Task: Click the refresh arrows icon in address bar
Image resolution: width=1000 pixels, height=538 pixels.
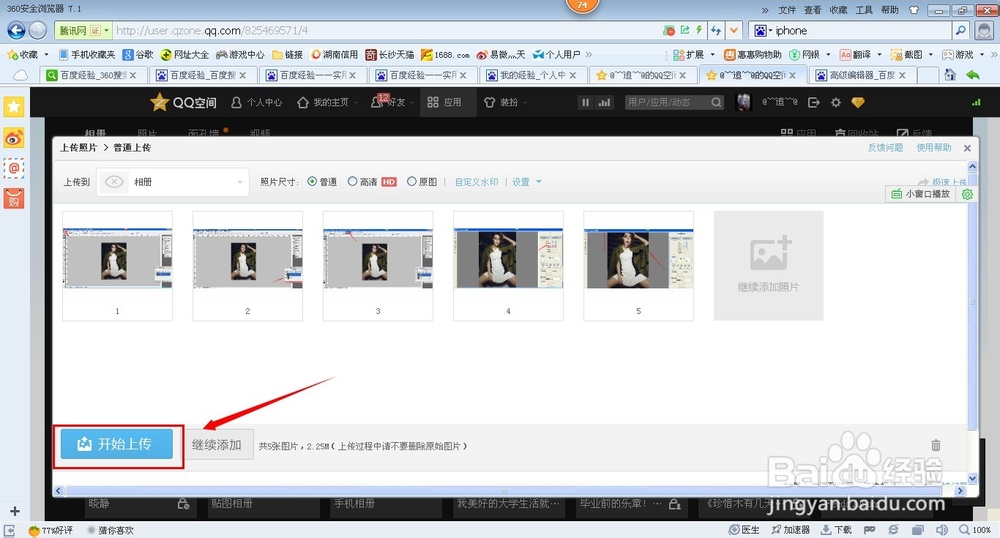Action: click(716, 30)
